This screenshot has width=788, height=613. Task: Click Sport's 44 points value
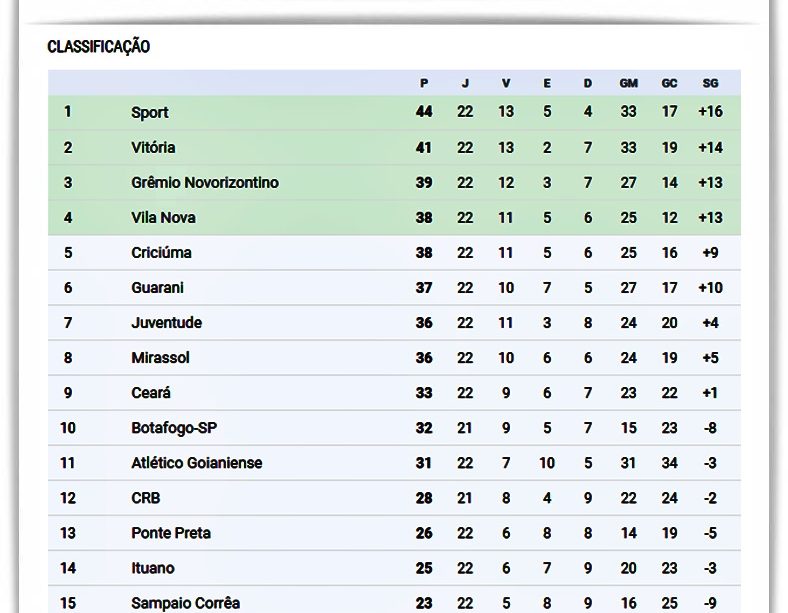[x=424, y=112]
